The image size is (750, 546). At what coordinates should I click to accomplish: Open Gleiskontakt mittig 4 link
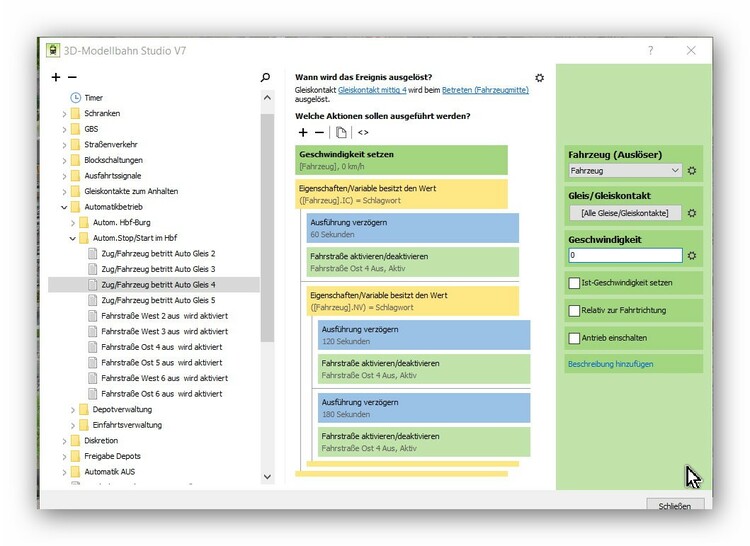(x=372, y=90)
